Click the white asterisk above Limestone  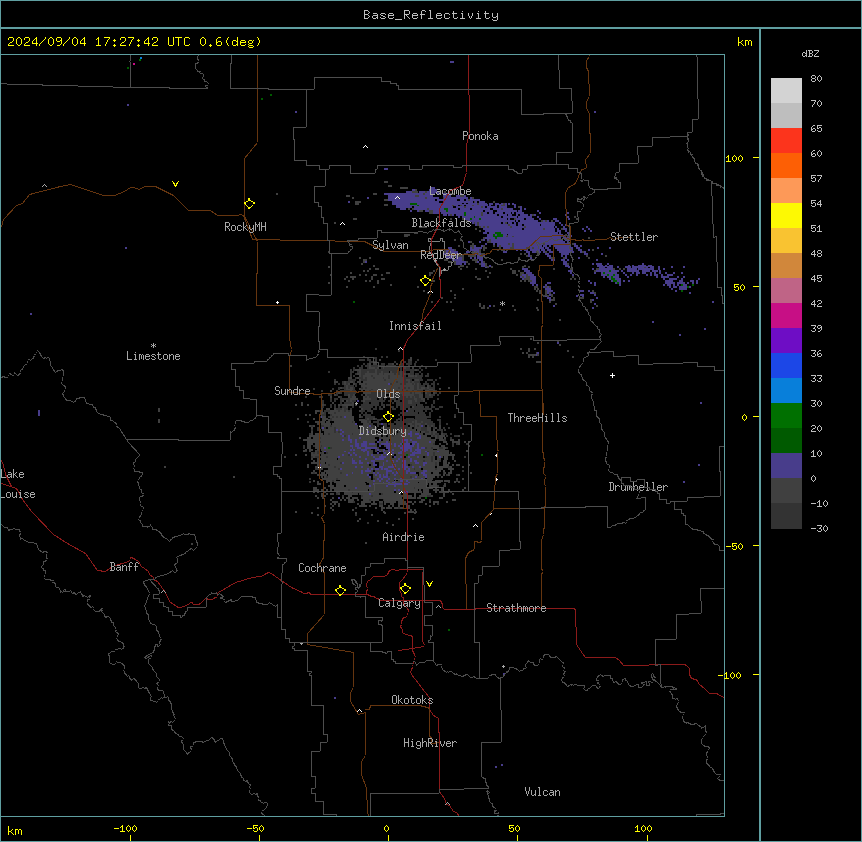[153, 346]
